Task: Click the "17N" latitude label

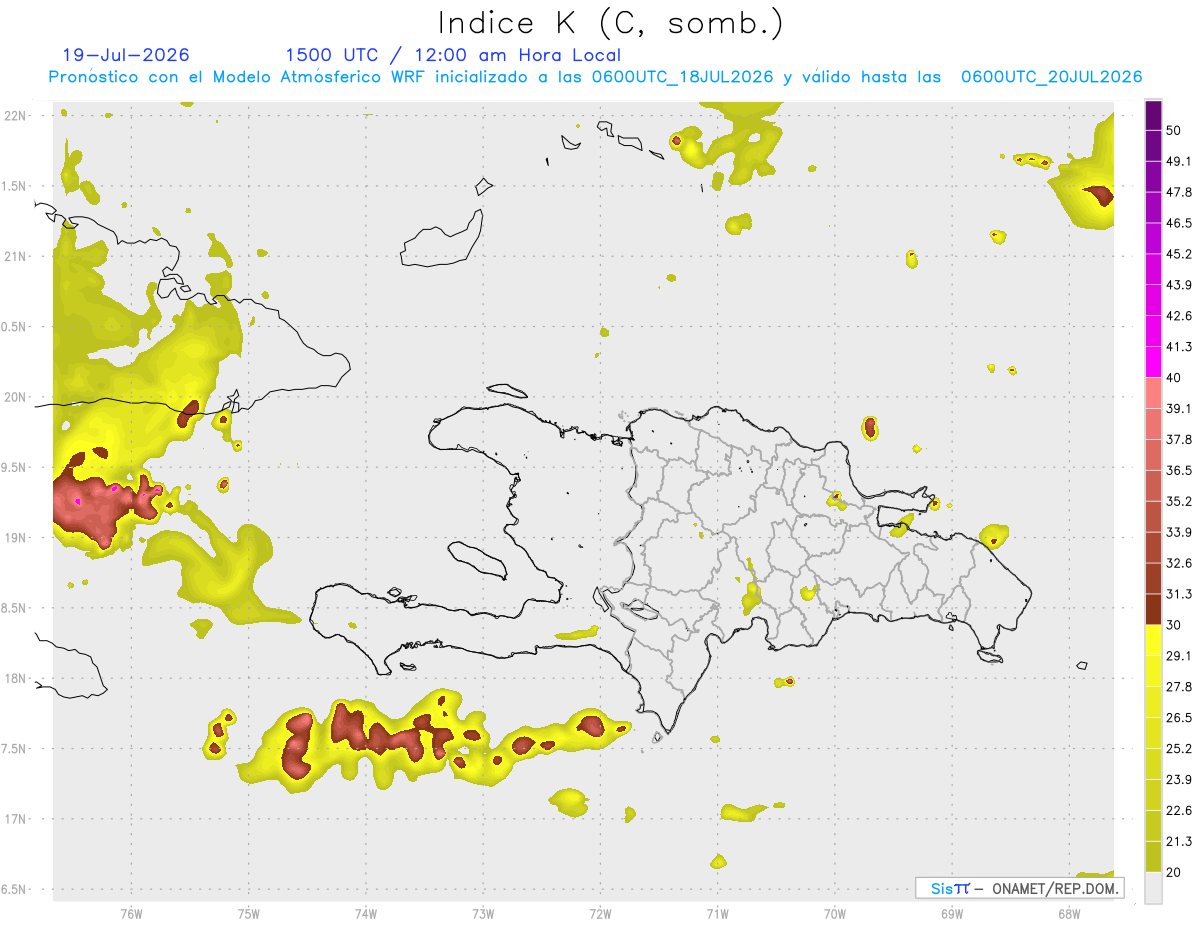Action: click(17, 819)
